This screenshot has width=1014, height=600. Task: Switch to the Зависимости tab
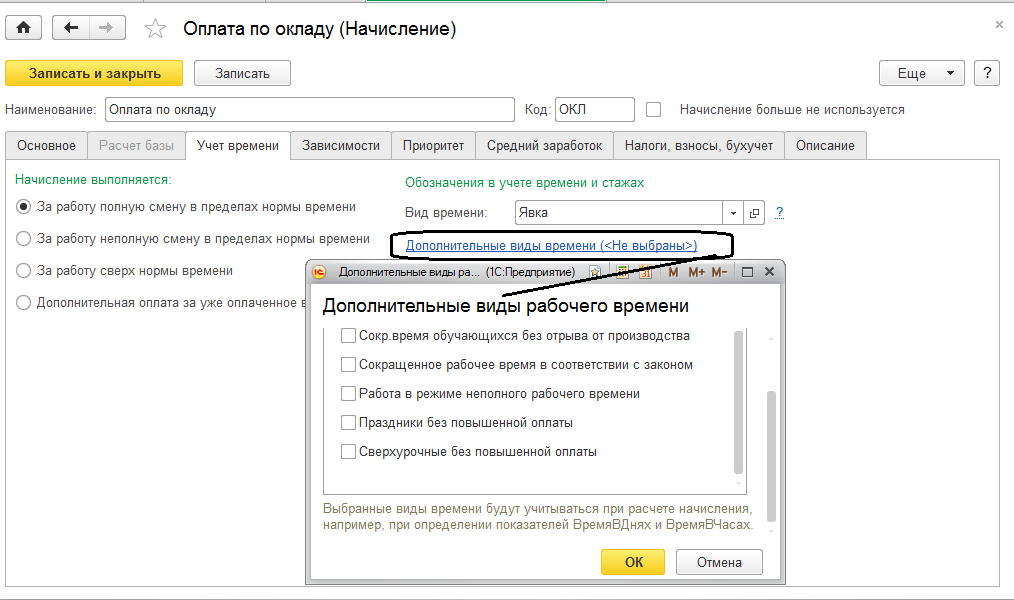(x=341, y=145)
